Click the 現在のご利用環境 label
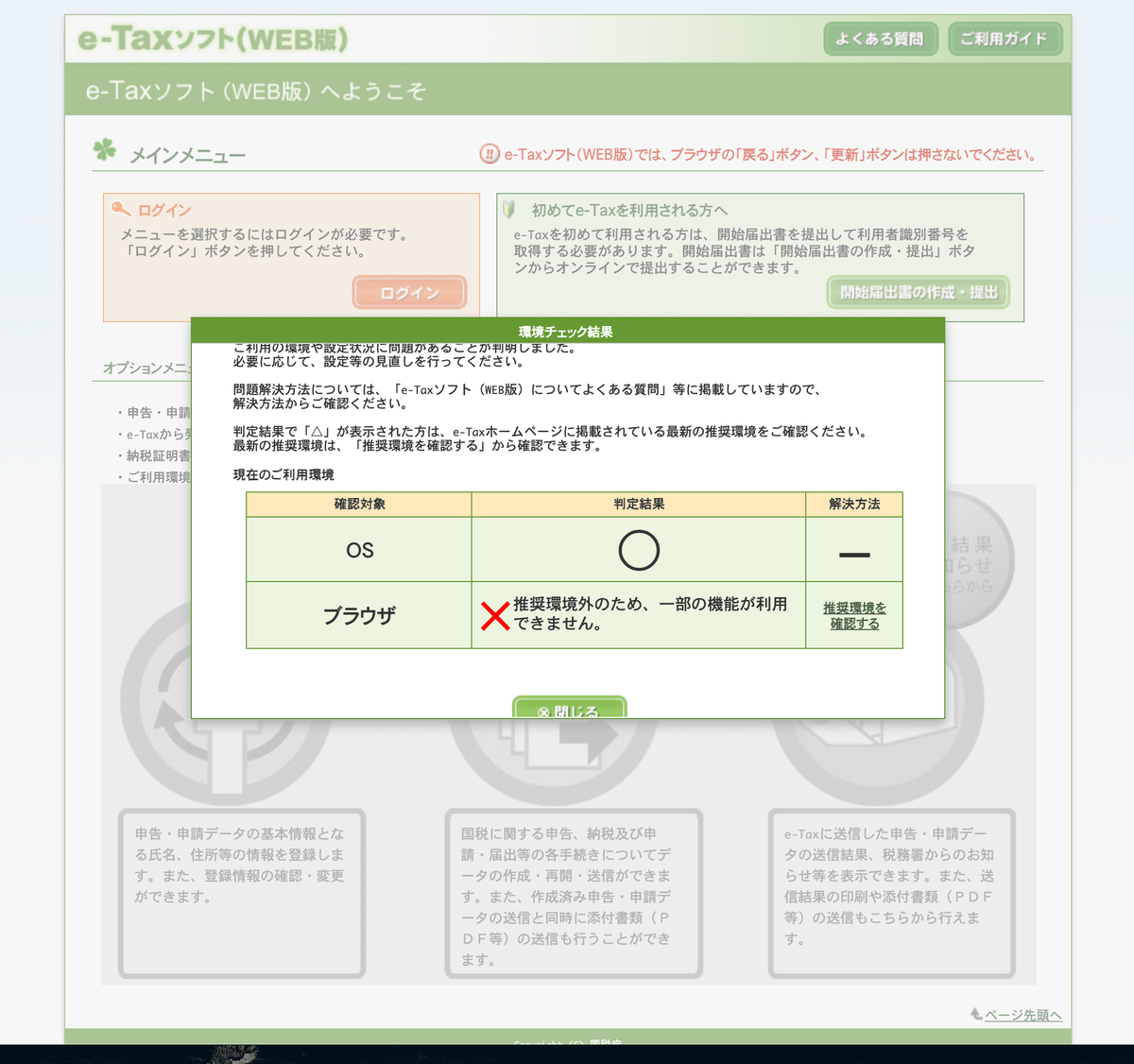This screenshot has width=1134, height=1064. click(x=283, y=474)
